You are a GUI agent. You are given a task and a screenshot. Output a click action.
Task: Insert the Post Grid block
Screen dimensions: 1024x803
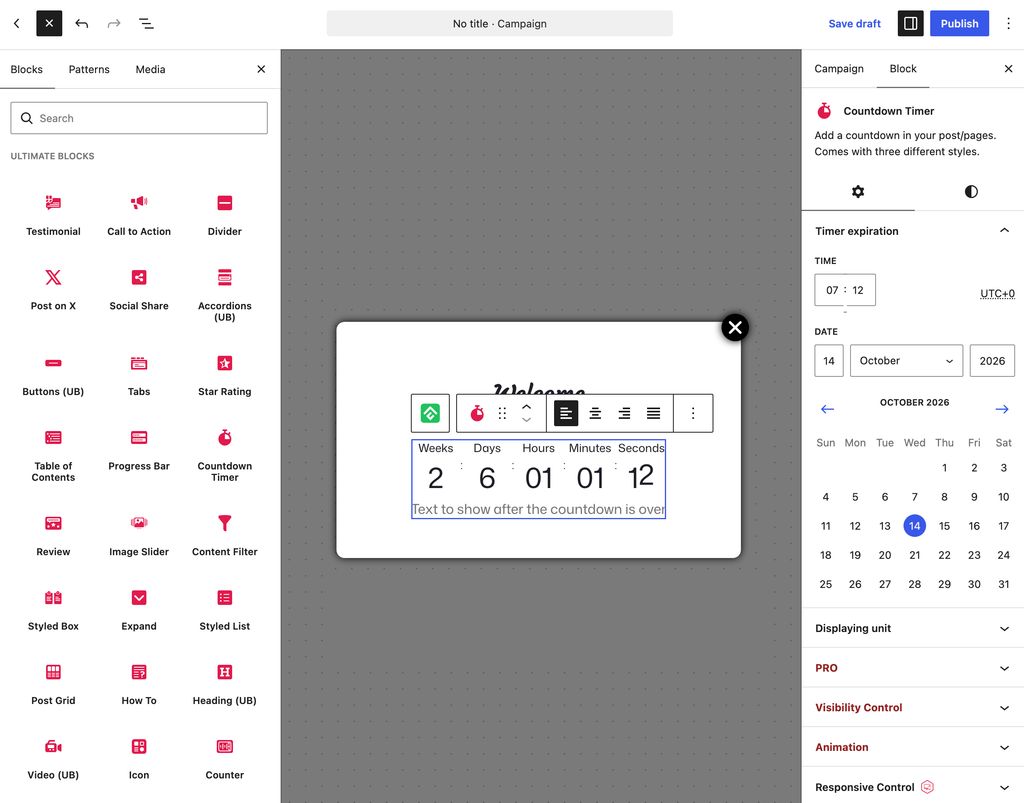[53, 684]
